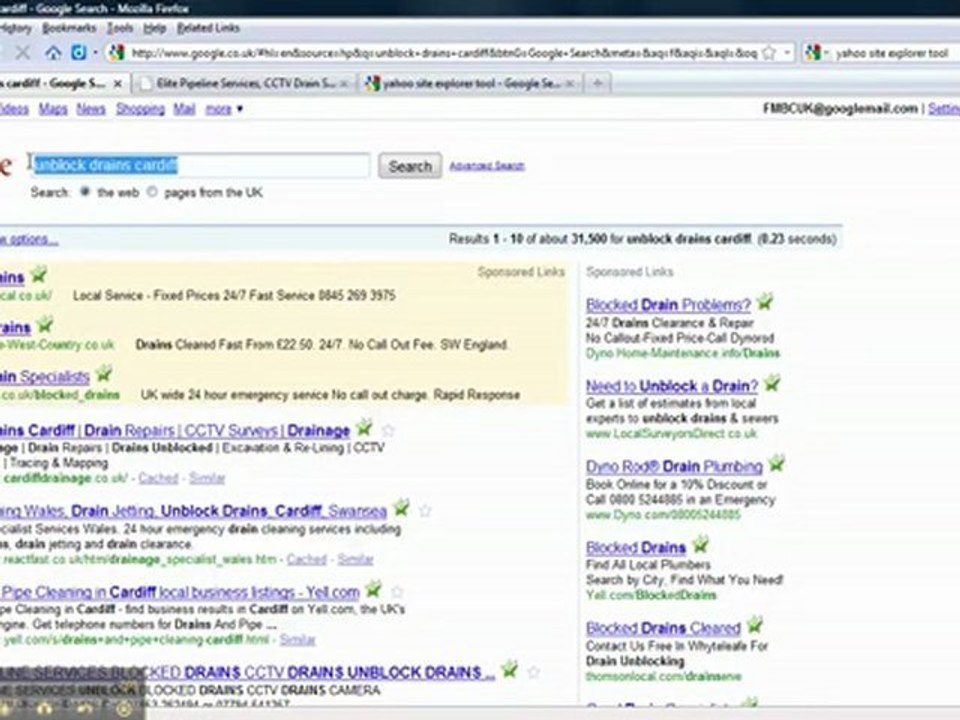Image resolution: width=960 pixels, height=720 pixels.
Task: Open the Bookmarks menu
Action: click(x=69, y=28)
